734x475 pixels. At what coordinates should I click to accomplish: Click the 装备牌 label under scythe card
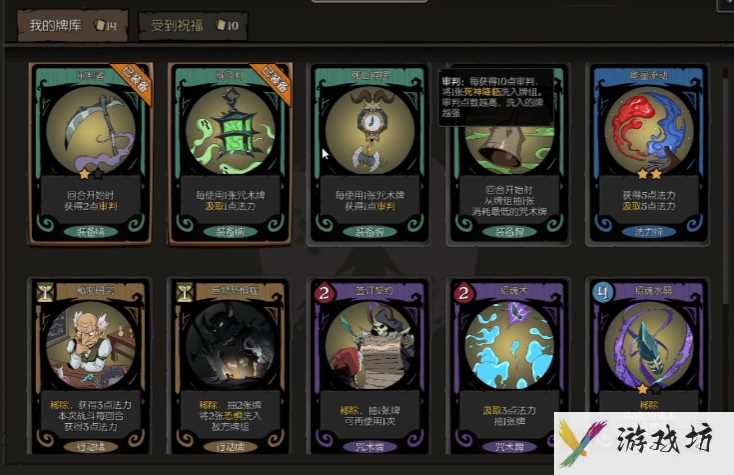[91, 232]
